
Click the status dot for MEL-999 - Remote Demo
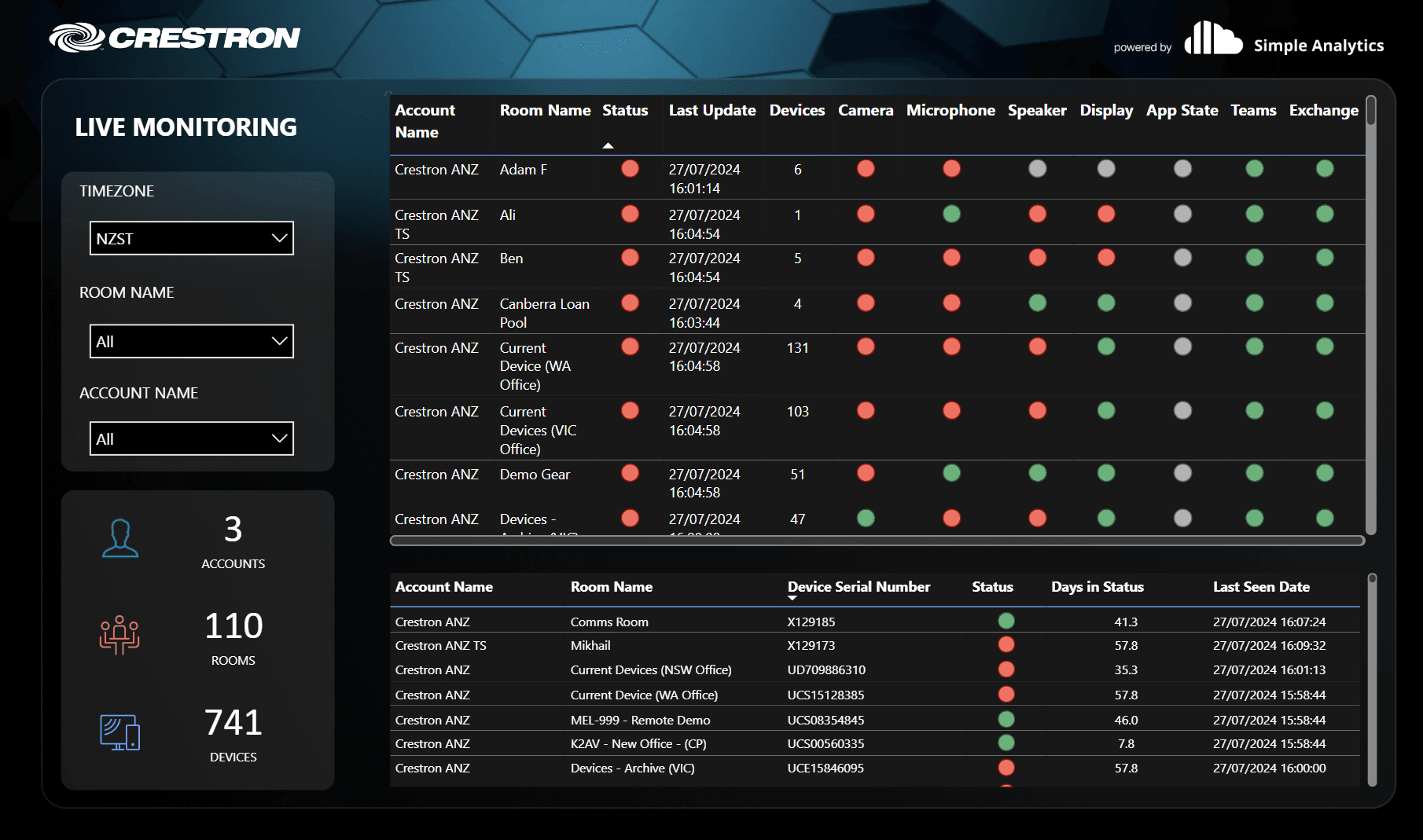coord(1006,719)
